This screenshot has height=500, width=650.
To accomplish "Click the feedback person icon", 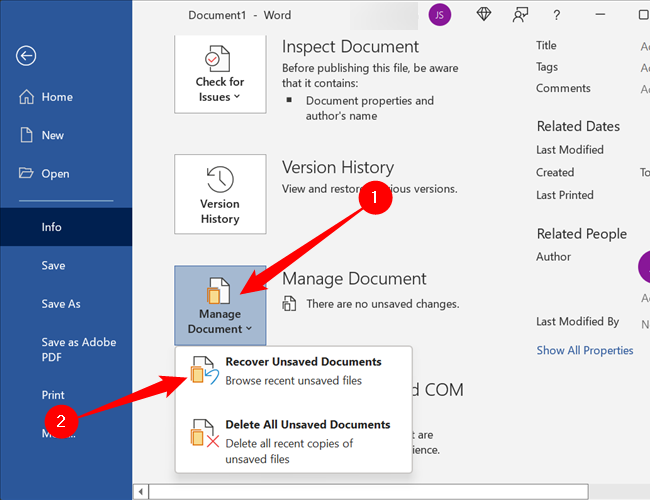I will click(x=520, y=15).
